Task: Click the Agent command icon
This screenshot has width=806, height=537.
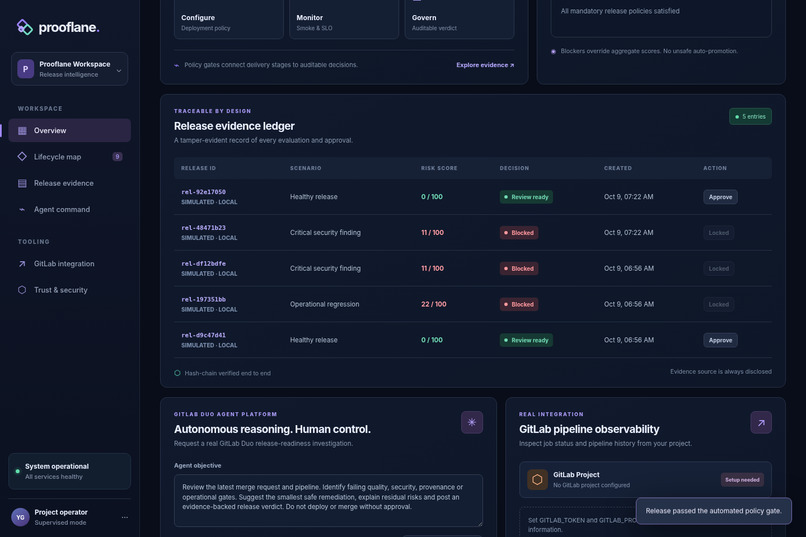Action: (22, 210)
